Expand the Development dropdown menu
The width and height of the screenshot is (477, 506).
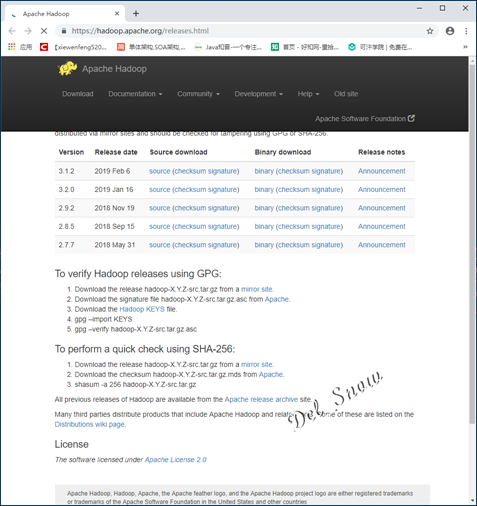pyautogui.click(x=258, y=94)
